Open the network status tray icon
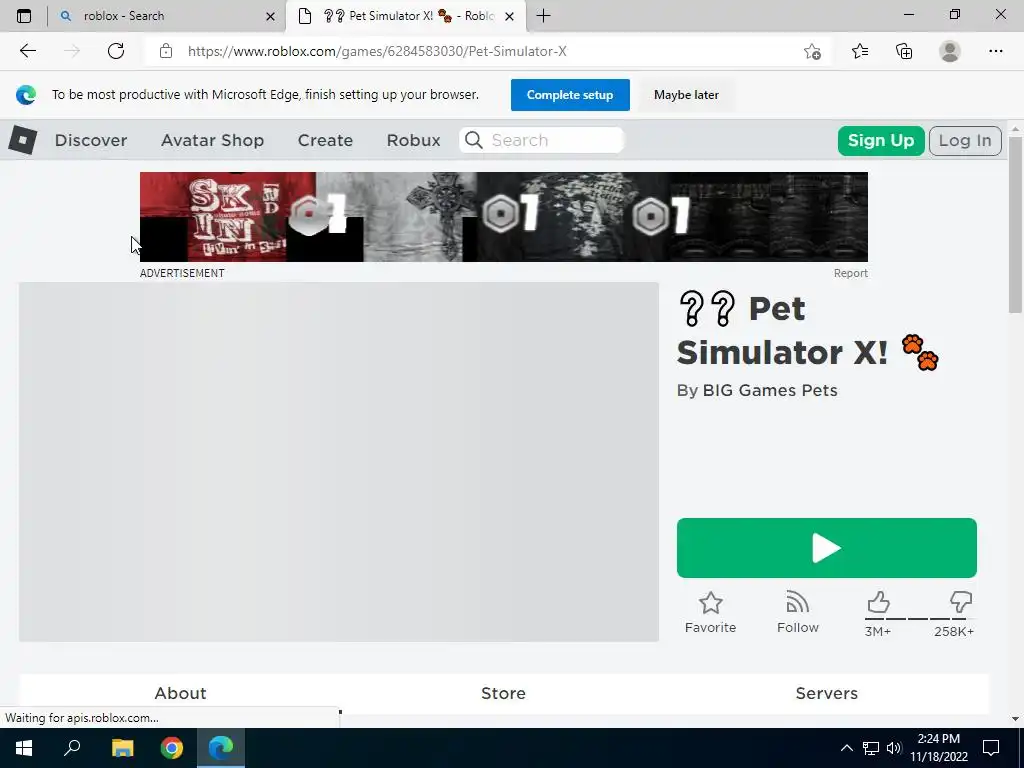 tap(871, 748)
